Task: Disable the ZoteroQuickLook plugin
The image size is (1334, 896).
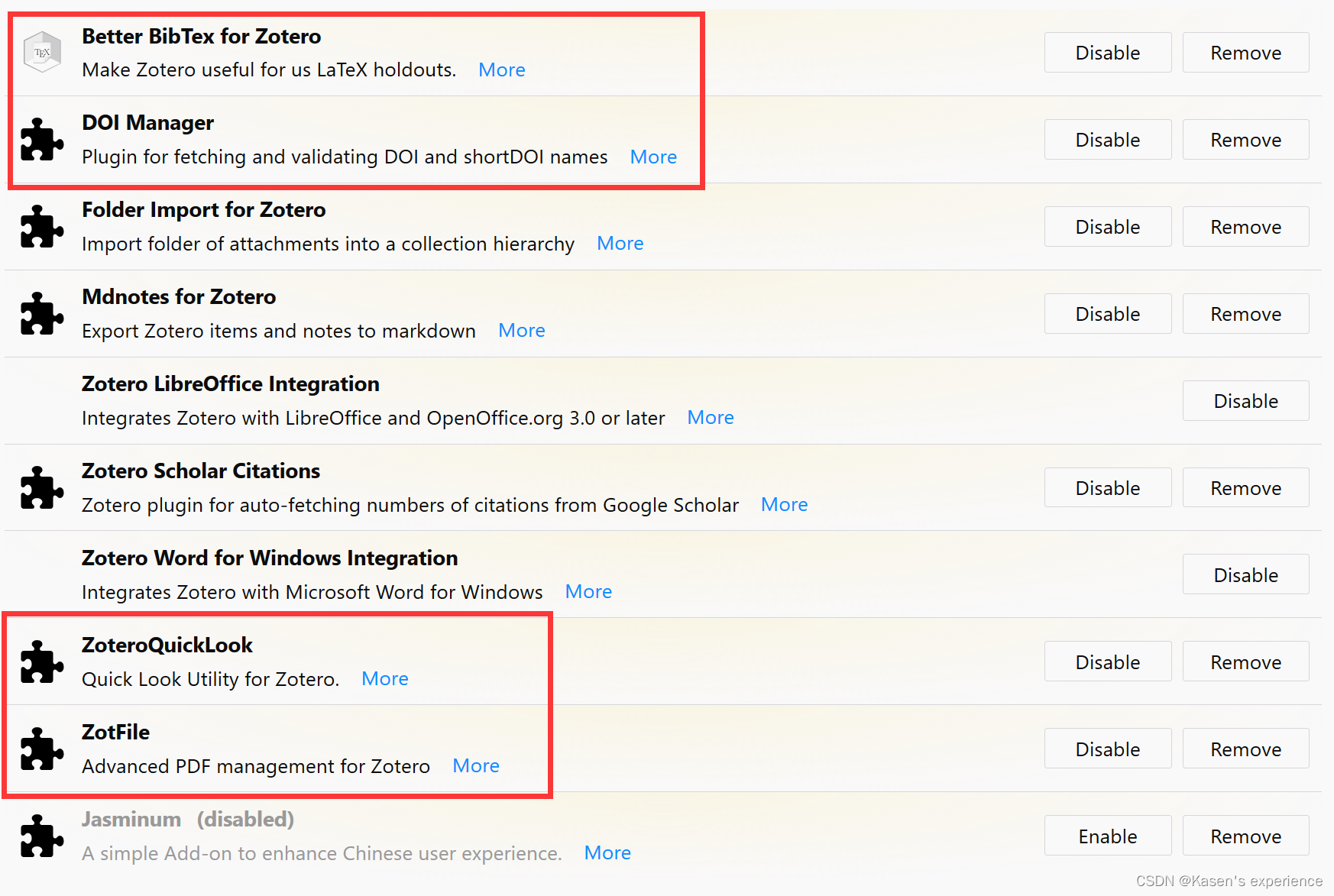Action: coord(1108,662)
